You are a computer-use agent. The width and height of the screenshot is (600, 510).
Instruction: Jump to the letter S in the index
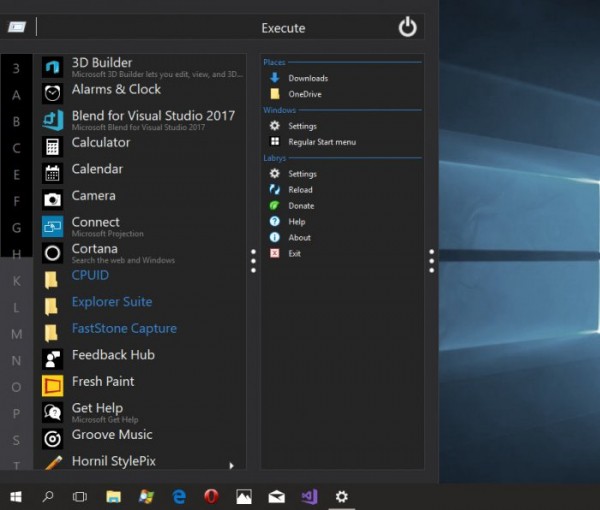tap(16, 440)
